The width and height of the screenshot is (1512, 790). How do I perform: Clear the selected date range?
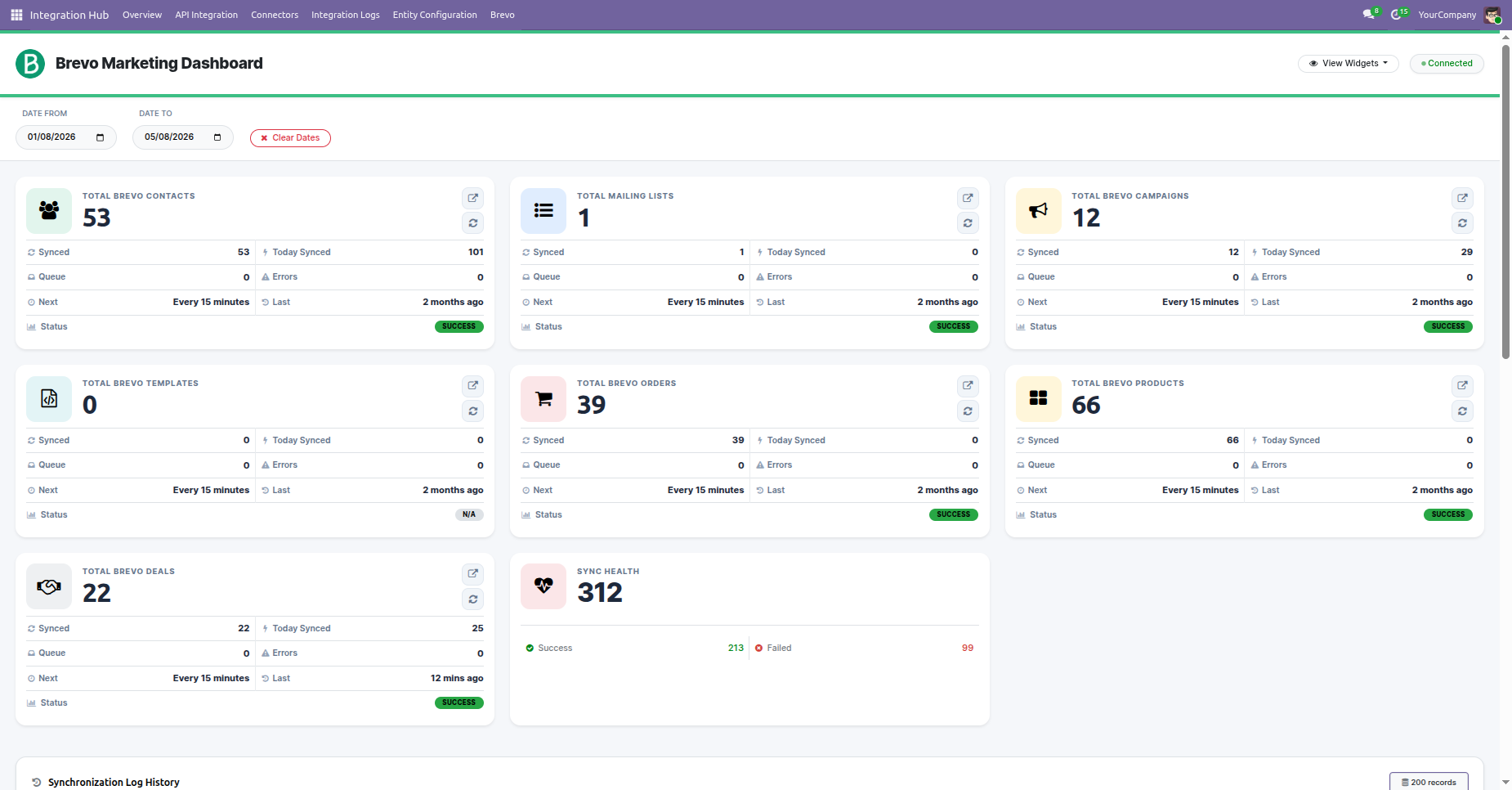point(290,138)
